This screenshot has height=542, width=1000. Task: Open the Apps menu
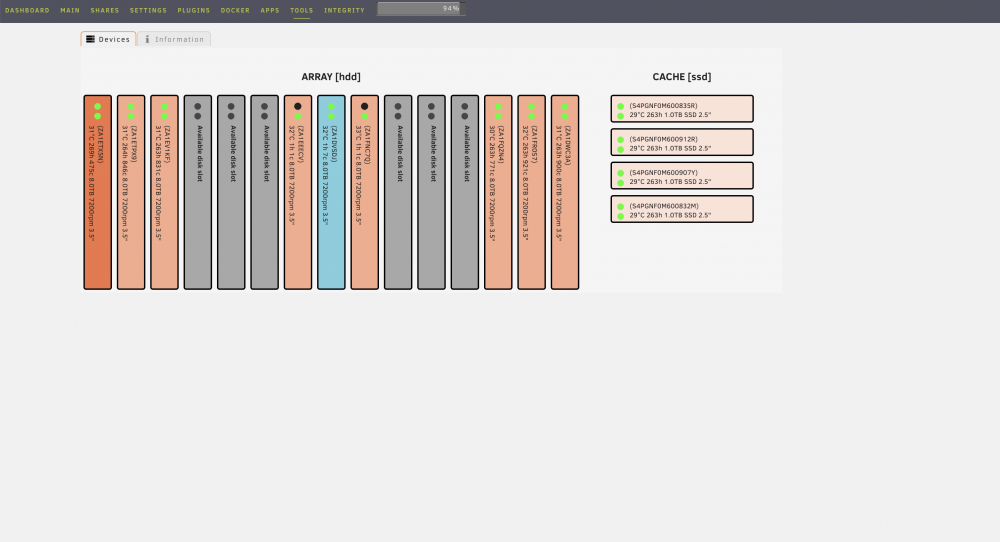click(270, 10)
